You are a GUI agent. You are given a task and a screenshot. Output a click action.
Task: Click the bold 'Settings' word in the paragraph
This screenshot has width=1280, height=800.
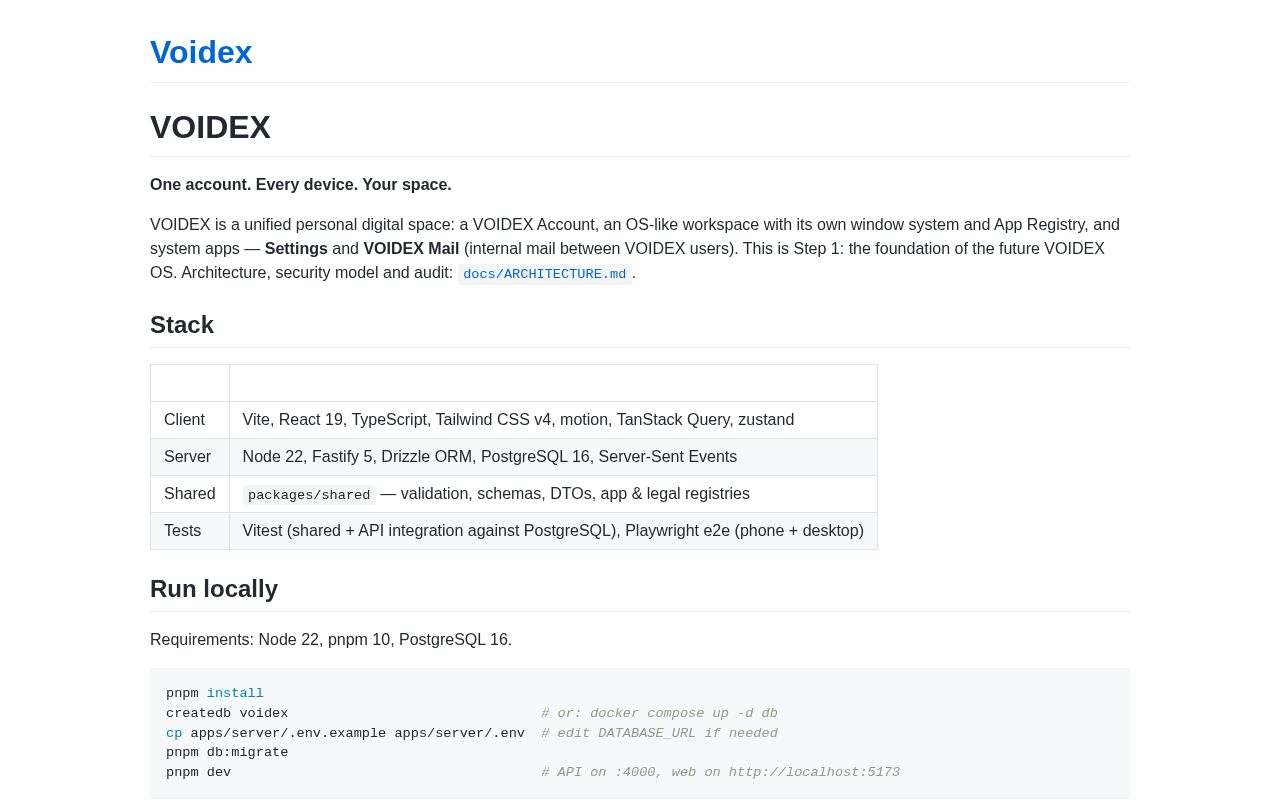pyautogui.click(x=296, y=249)
